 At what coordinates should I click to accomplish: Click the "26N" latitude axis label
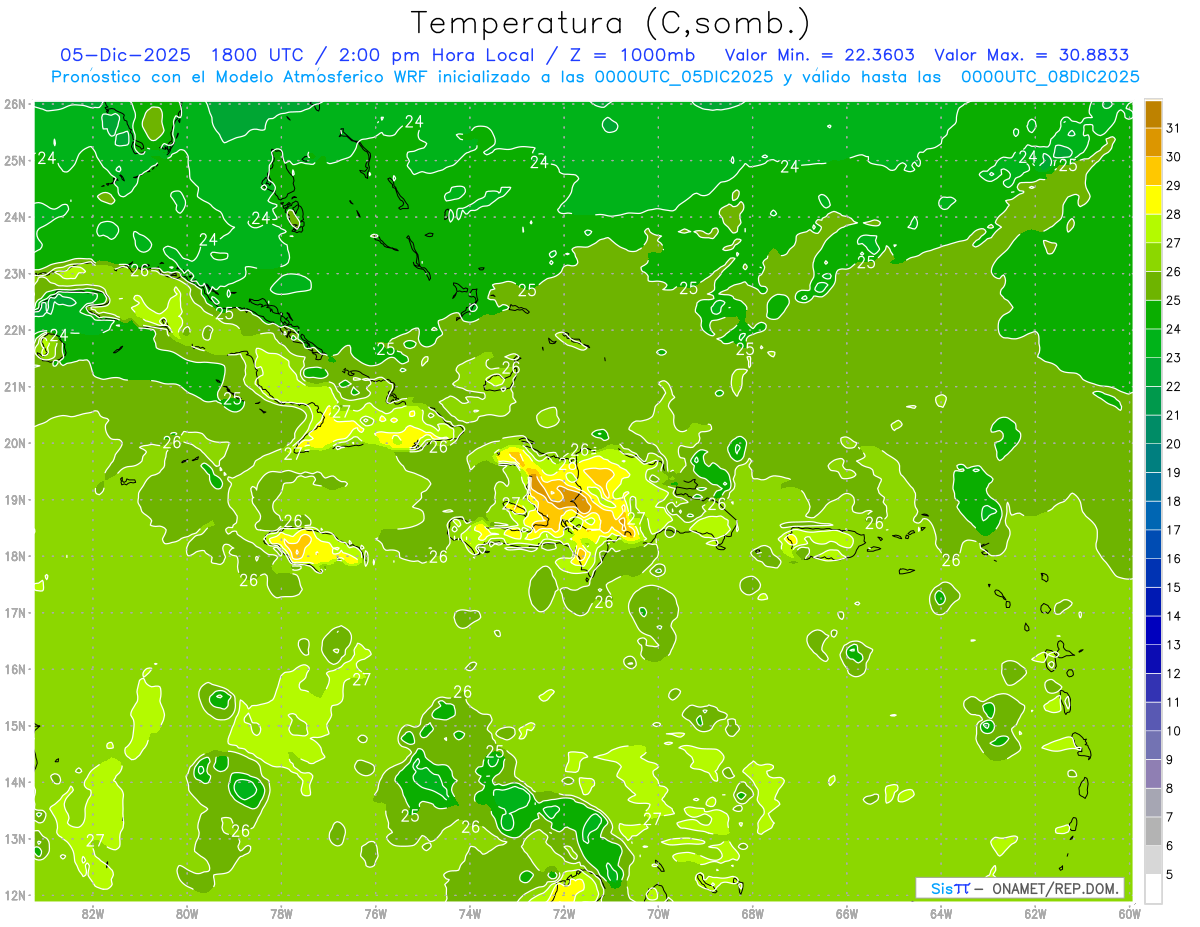[14, 104]
